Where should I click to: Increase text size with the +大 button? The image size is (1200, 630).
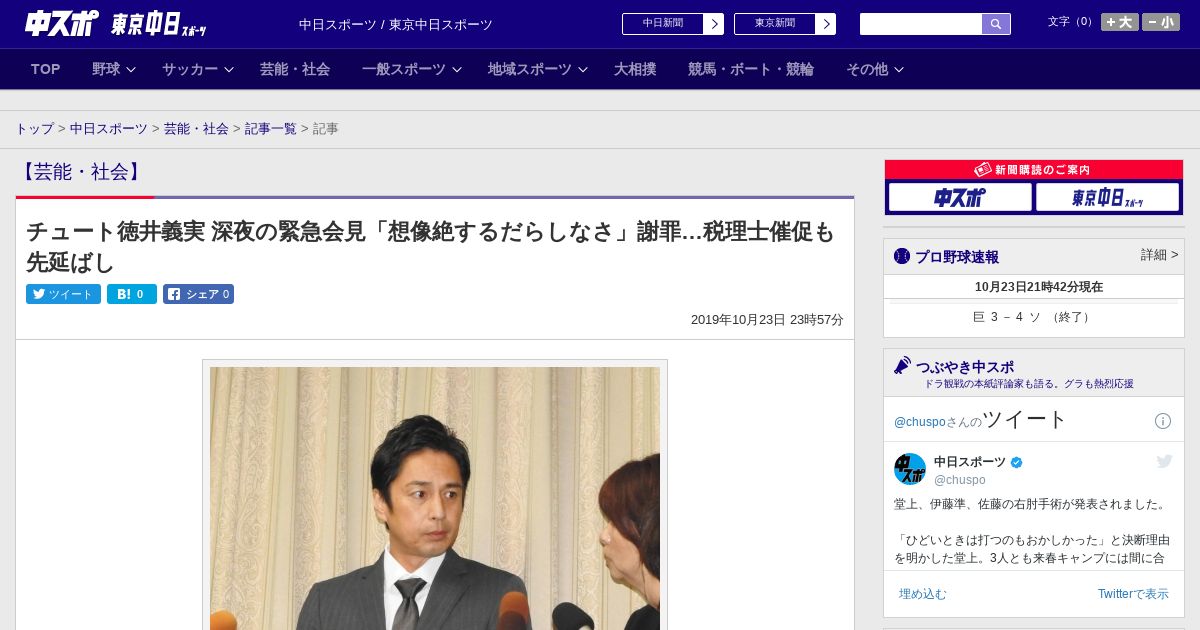tap(1120, 22)
